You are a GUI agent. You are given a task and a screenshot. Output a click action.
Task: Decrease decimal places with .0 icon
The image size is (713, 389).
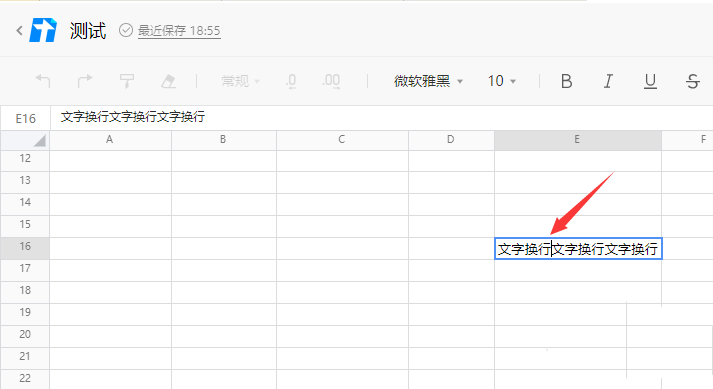pyautogui.click(x=291, y=81)
